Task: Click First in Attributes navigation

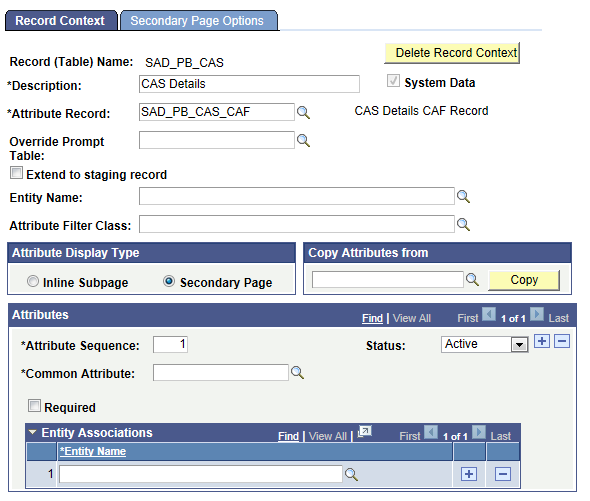Action: (x=468, y=318)
